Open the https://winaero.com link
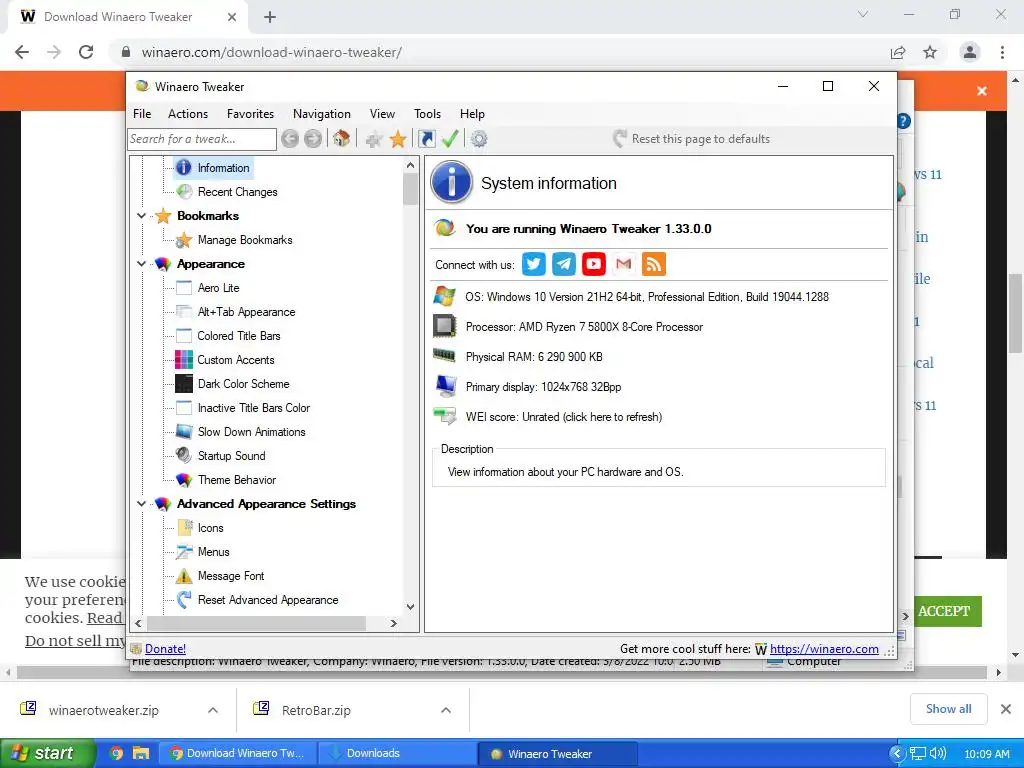 pos(824,648)
